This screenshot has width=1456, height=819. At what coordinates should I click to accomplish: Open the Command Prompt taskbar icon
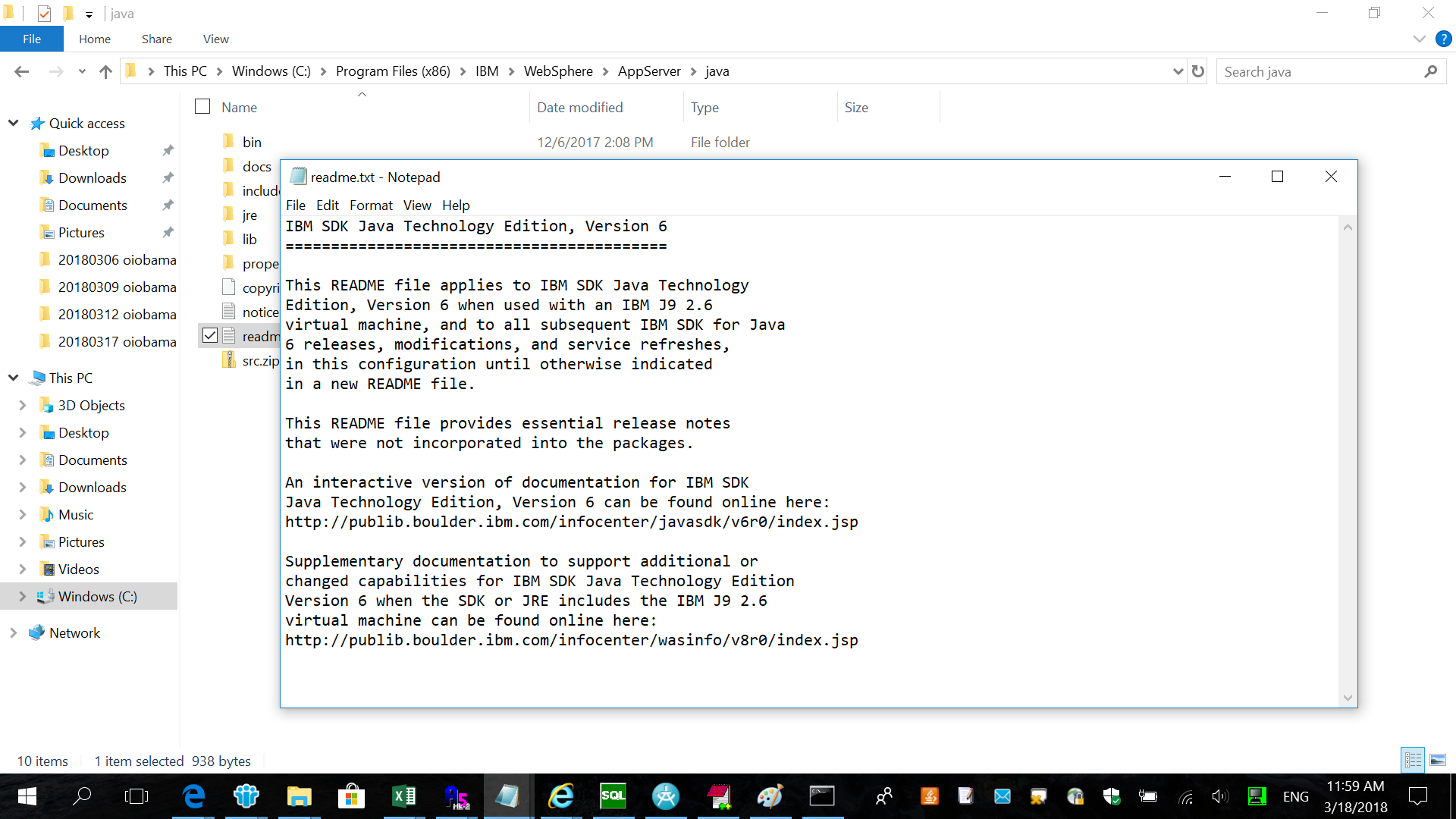tap(822, 796)
